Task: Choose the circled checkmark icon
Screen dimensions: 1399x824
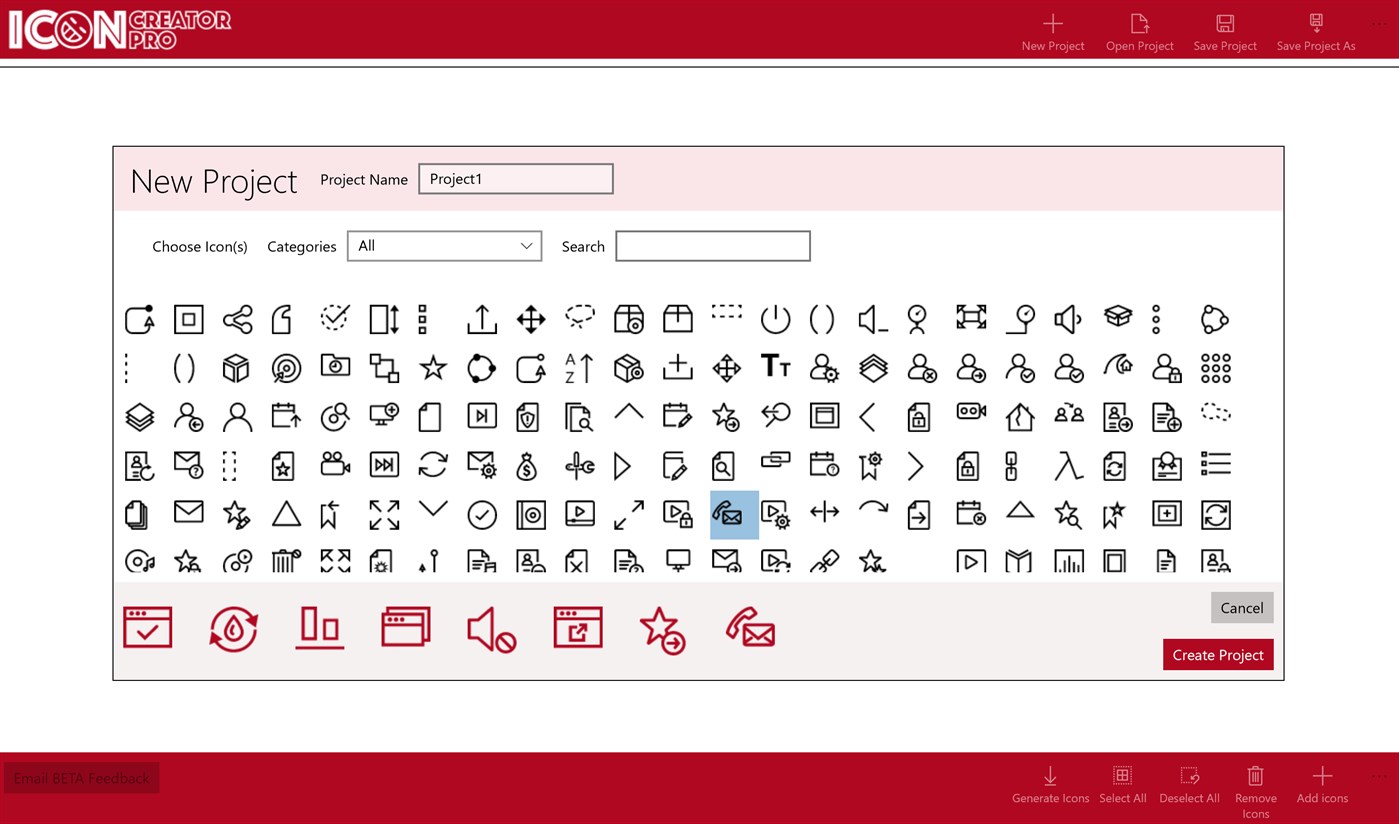Action: pos(481,515)
